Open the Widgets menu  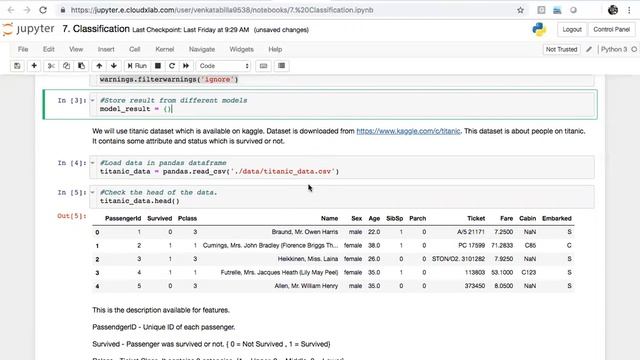pyautogui.click(x=241, y=49)
